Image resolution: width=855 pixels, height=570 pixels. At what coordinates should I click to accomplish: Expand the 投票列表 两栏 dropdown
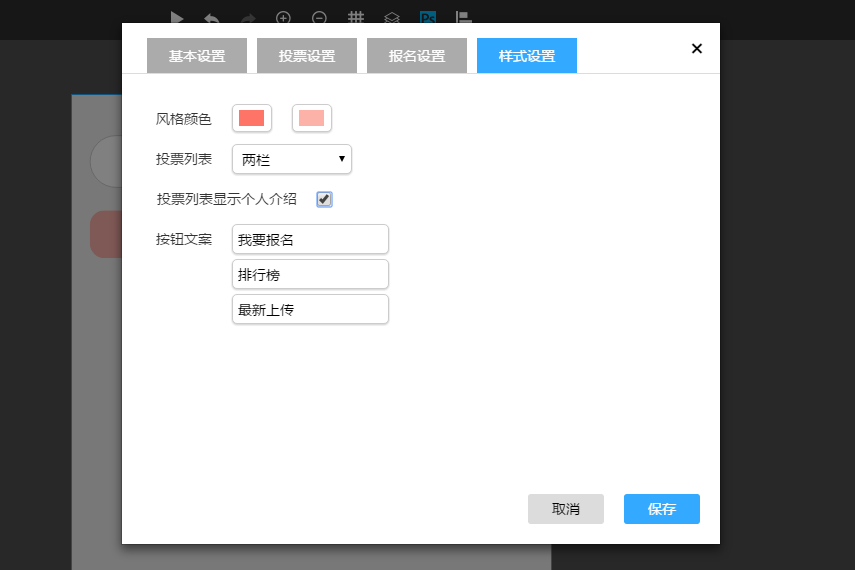coord(292,159)
